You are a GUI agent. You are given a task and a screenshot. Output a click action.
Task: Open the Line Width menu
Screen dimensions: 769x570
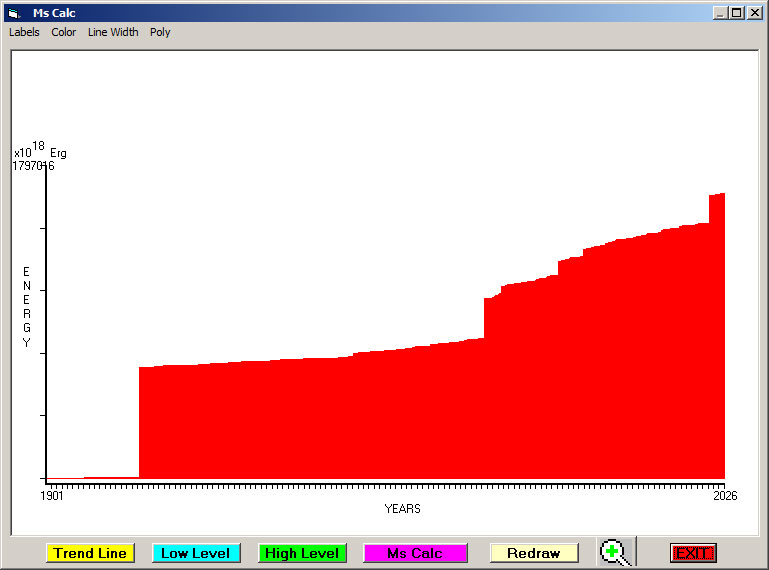coord(113,32)
